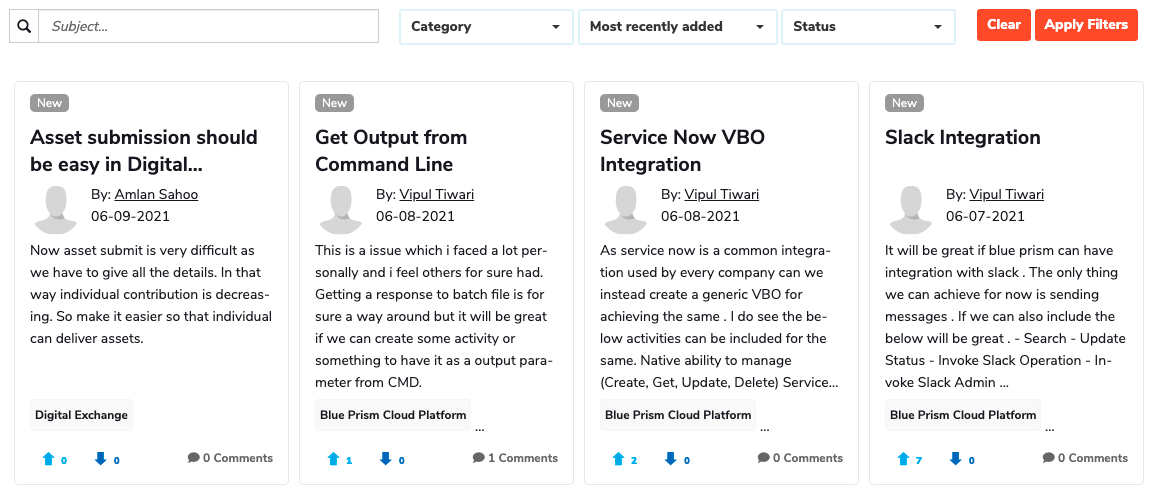Select the Digital Exchange category tag
Image resolution: width=1155 pixels, height=492 pixels.
pos(81,415)
